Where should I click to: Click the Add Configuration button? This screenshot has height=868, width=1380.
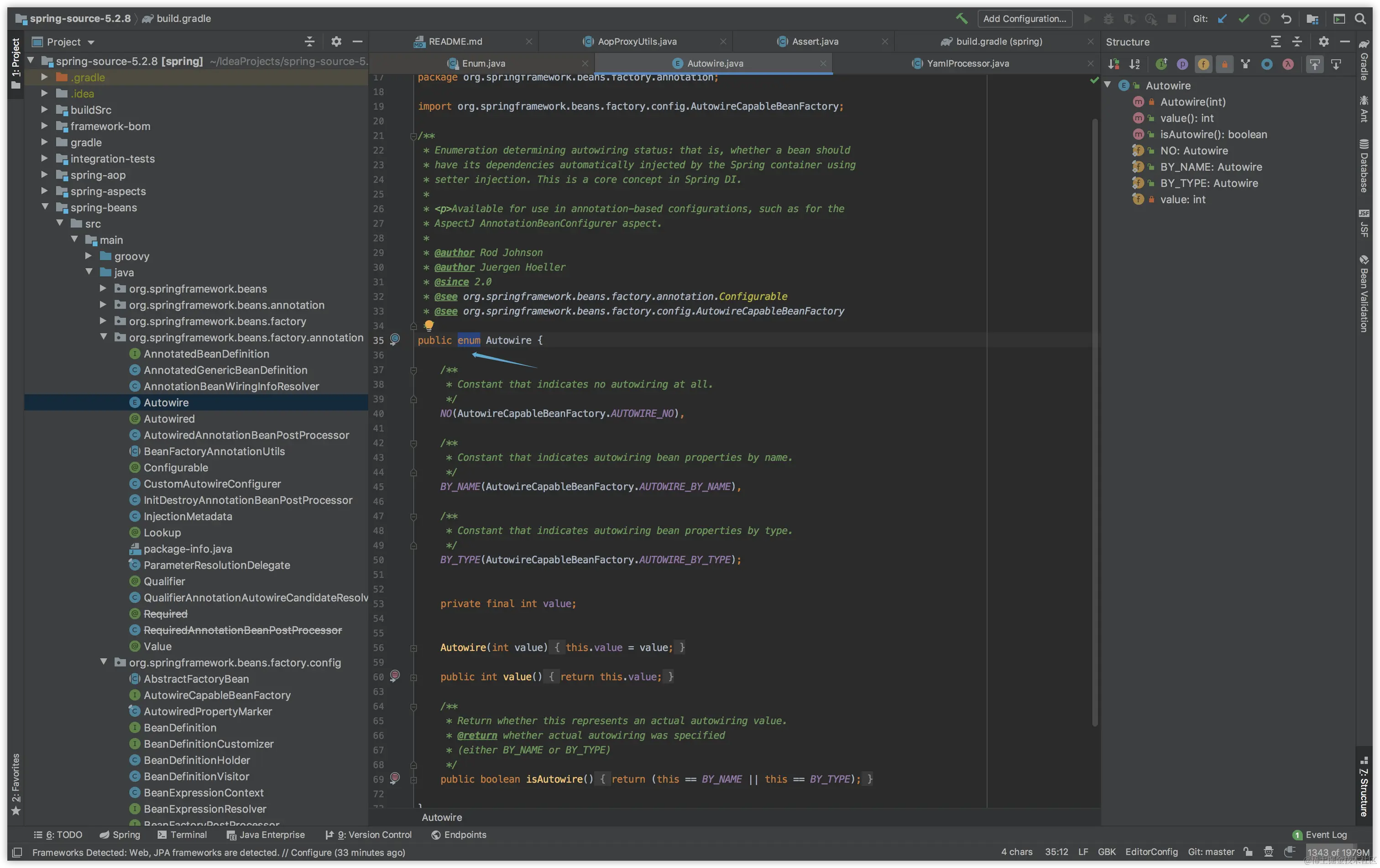click(x=1024, y=18)
